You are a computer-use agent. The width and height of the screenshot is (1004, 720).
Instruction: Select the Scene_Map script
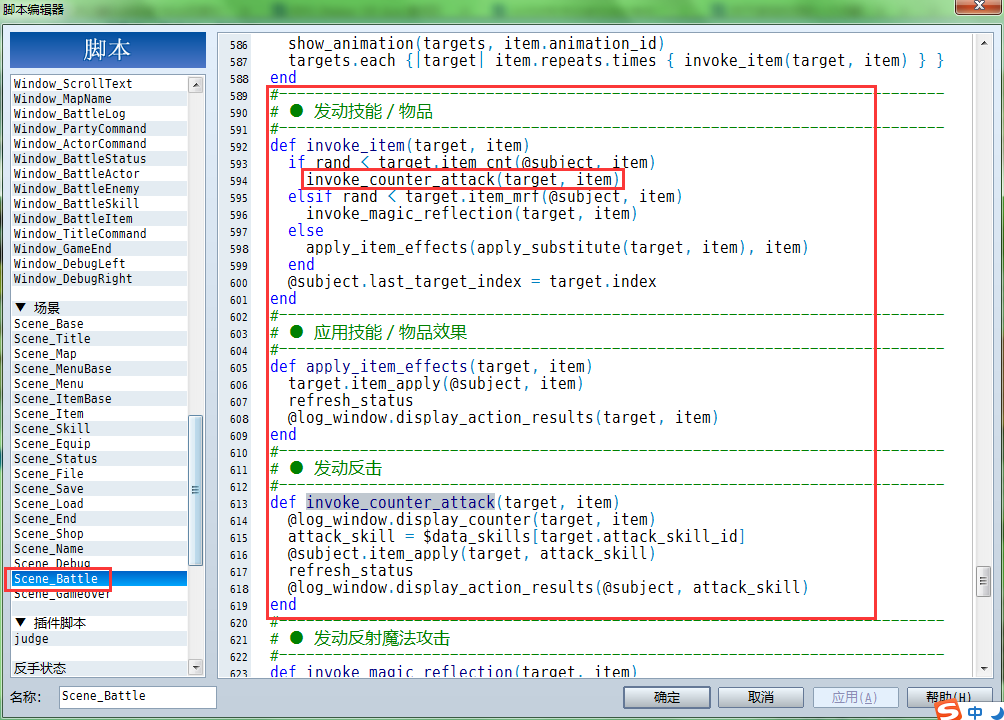99,354
